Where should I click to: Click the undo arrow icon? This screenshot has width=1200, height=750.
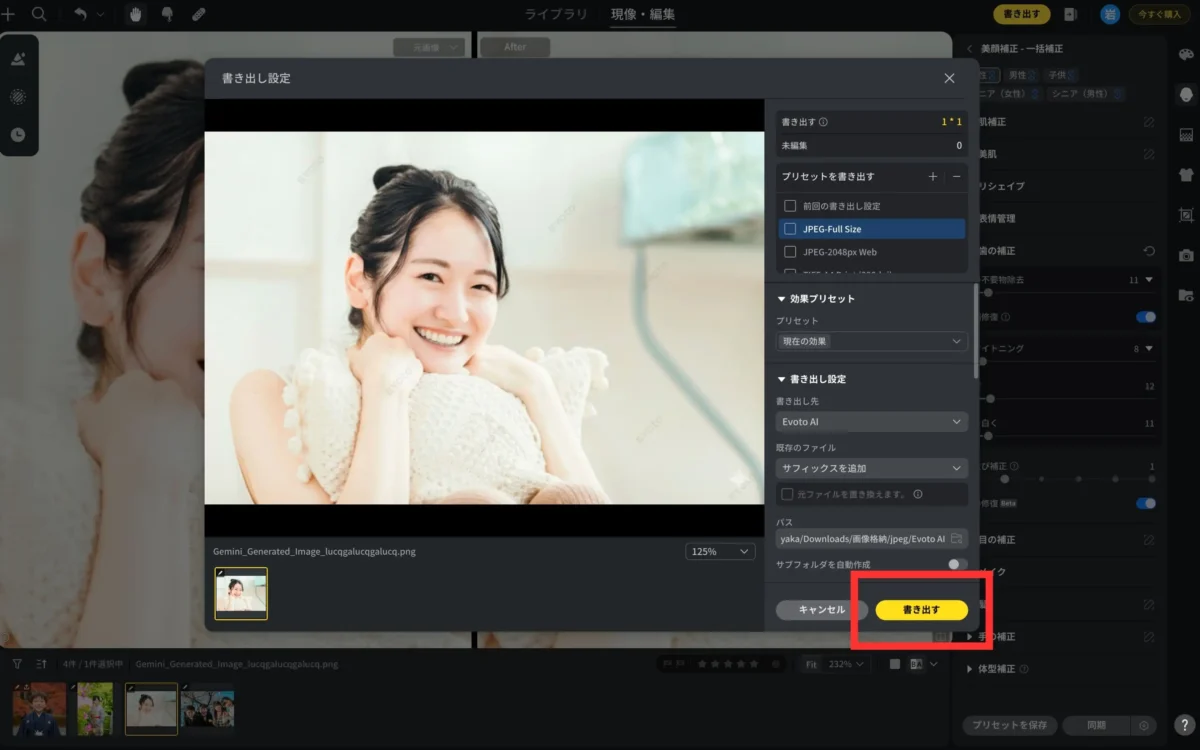tap(80, 14)
